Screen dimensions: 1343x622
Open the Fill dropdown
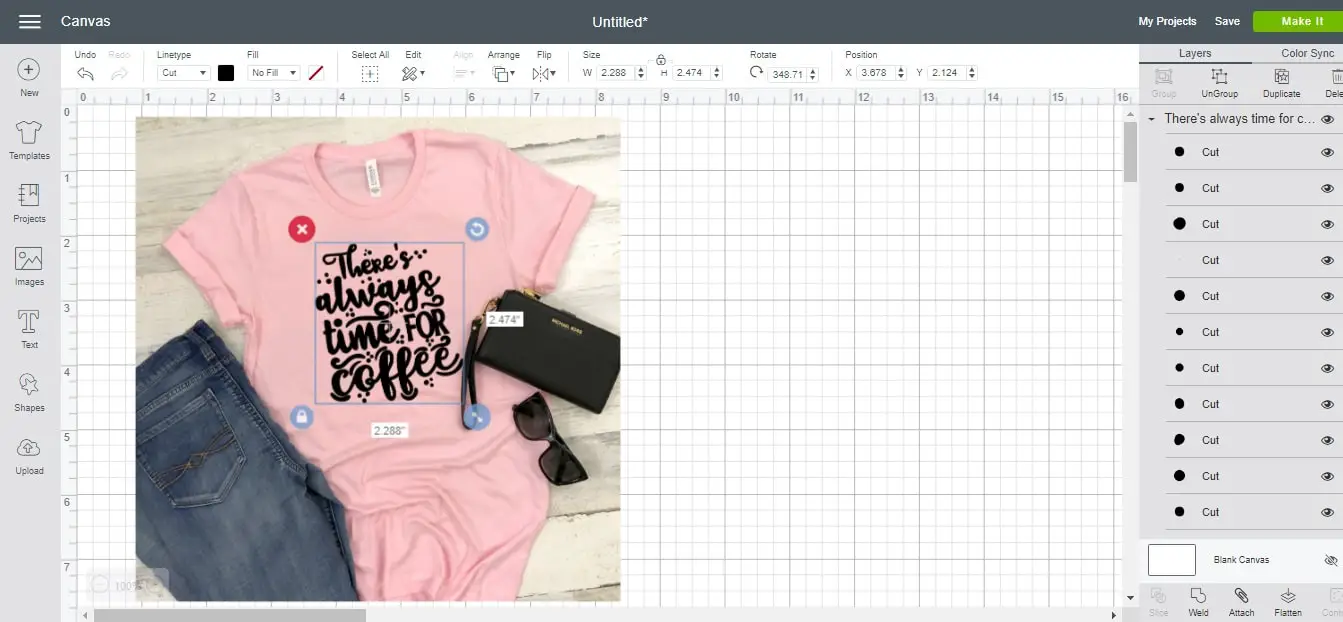[274, 73]
